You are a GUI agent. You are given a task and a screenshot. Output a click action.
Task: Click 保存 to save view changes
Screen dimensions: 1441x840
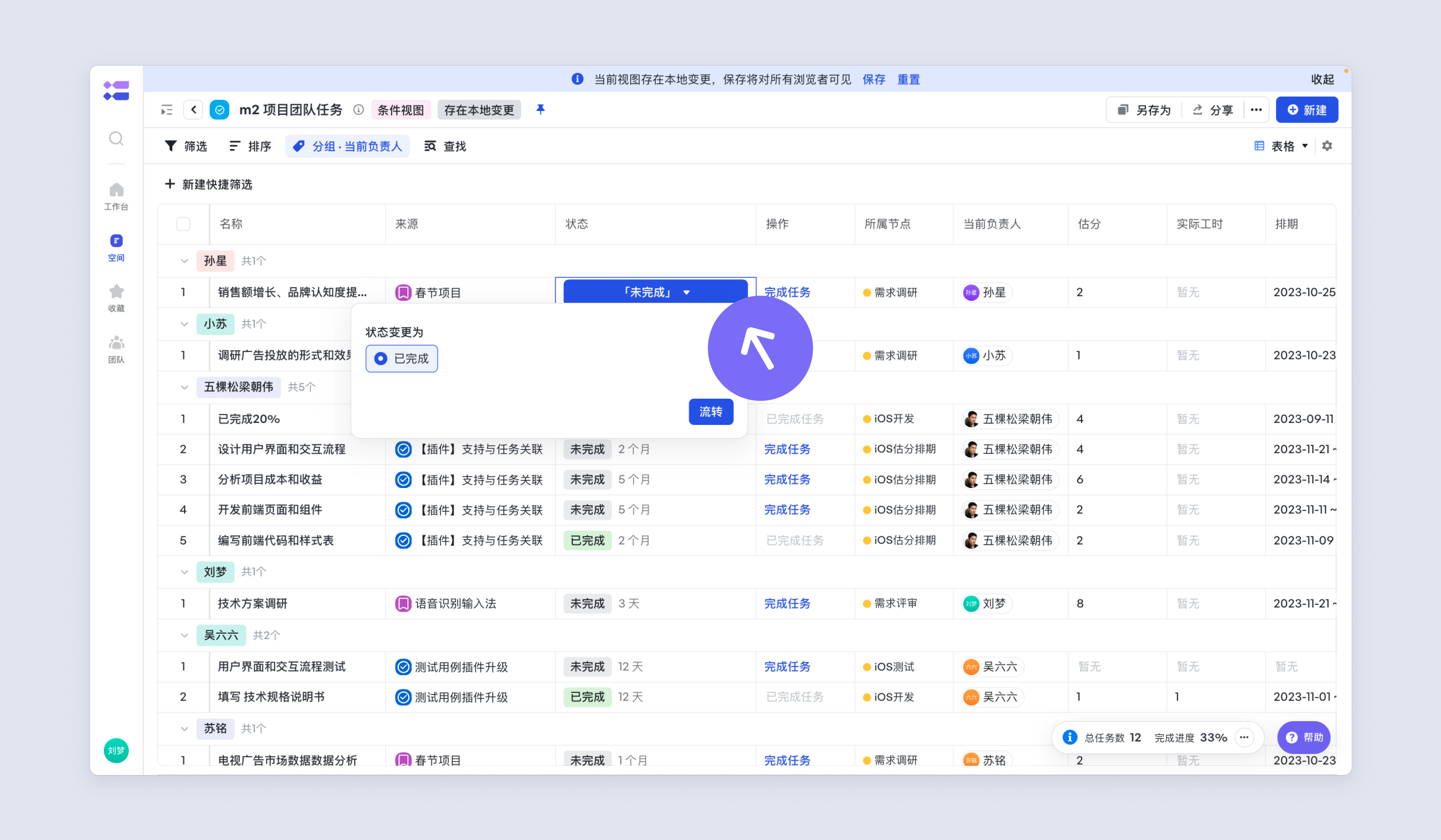coord(874,79)
